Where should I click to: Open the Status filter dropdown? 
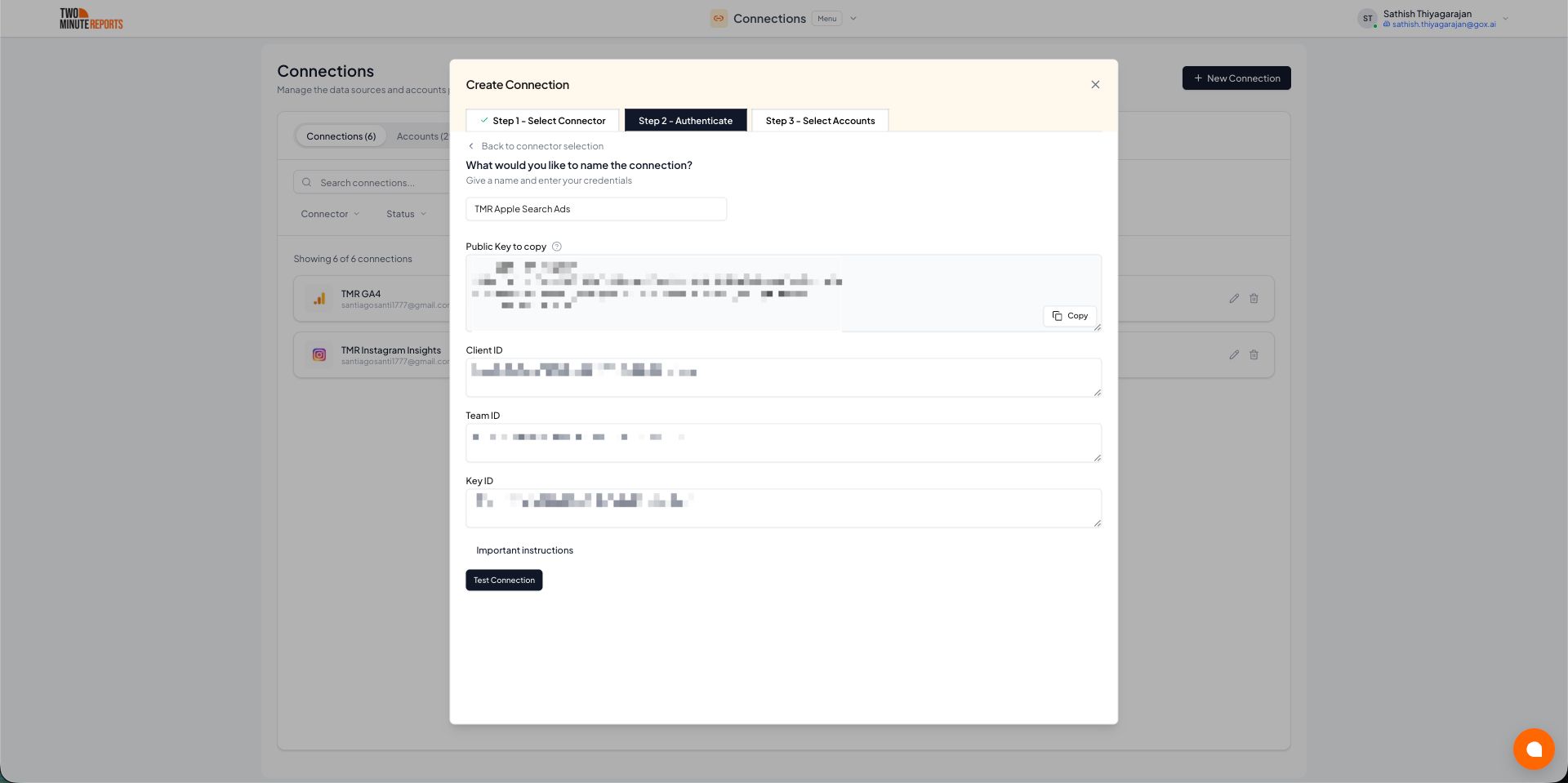[406, 214]
